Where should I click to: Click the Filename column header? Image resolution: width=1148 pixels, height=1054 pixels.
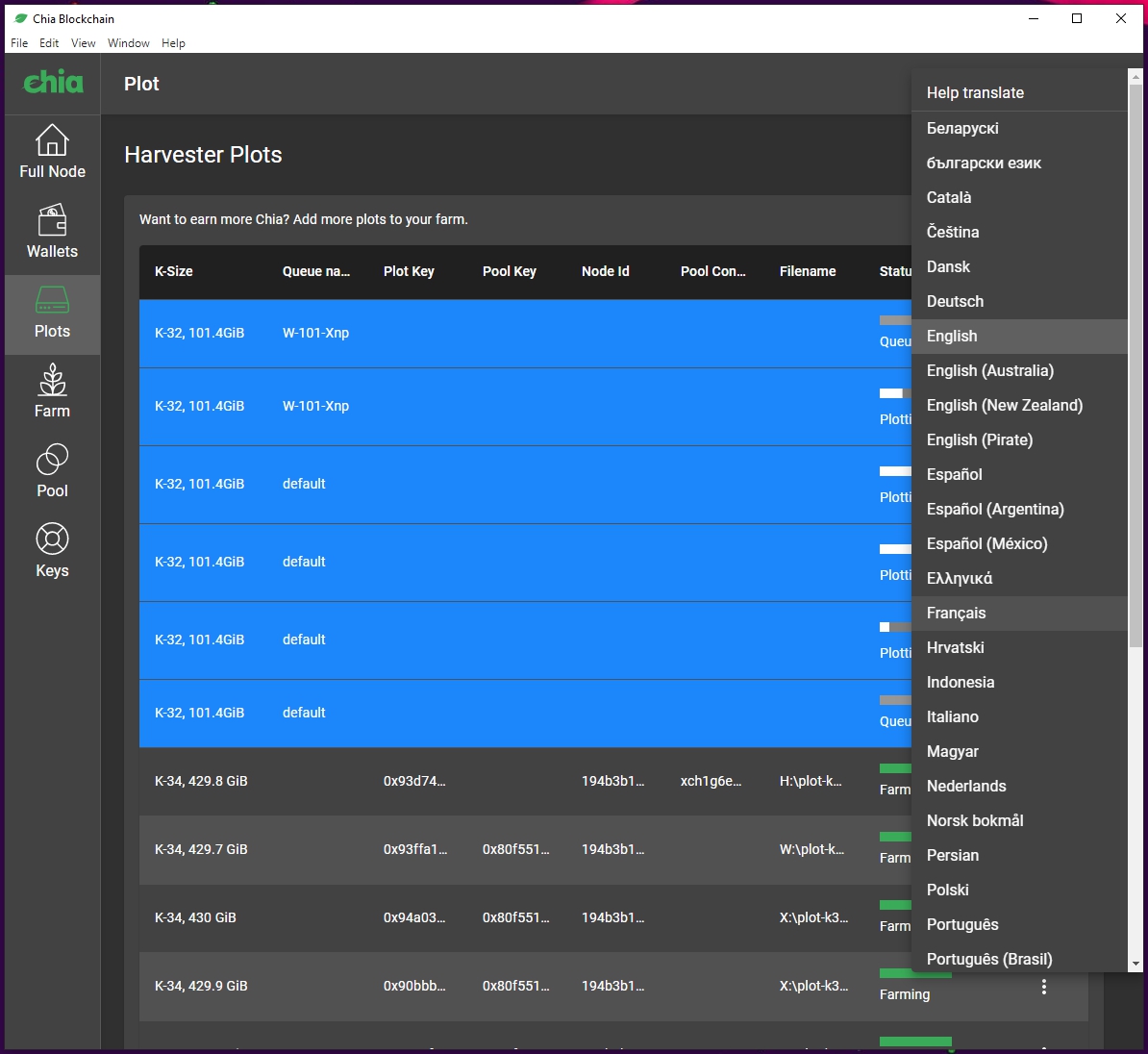click(x=808, y=271)
